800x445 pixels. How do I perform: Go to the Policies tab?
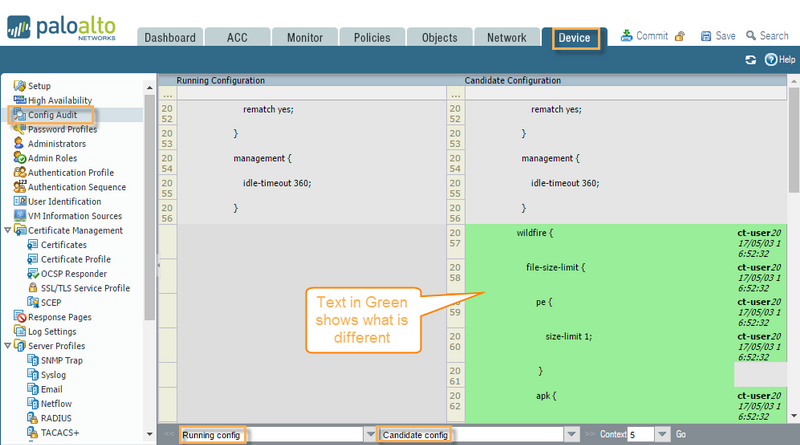[372, 37]
